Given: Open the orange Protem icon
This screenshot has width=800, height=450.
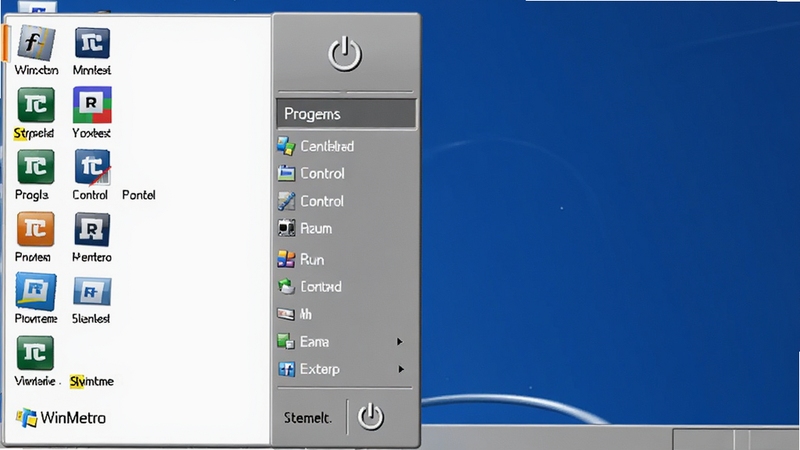Looking at the screenshot, I should (36, 229).
